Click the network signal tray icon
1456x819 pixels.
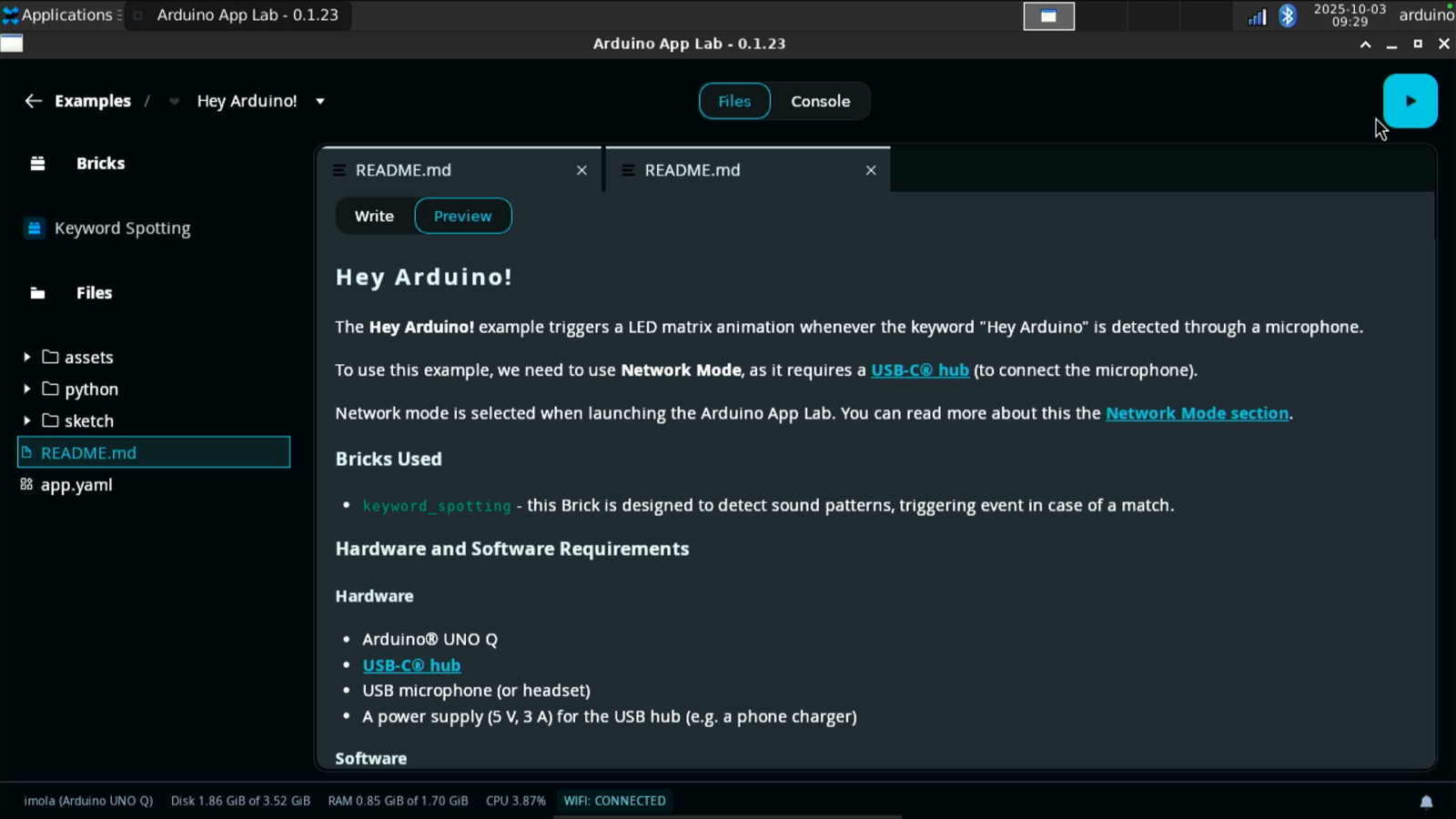coord(1257,16)
